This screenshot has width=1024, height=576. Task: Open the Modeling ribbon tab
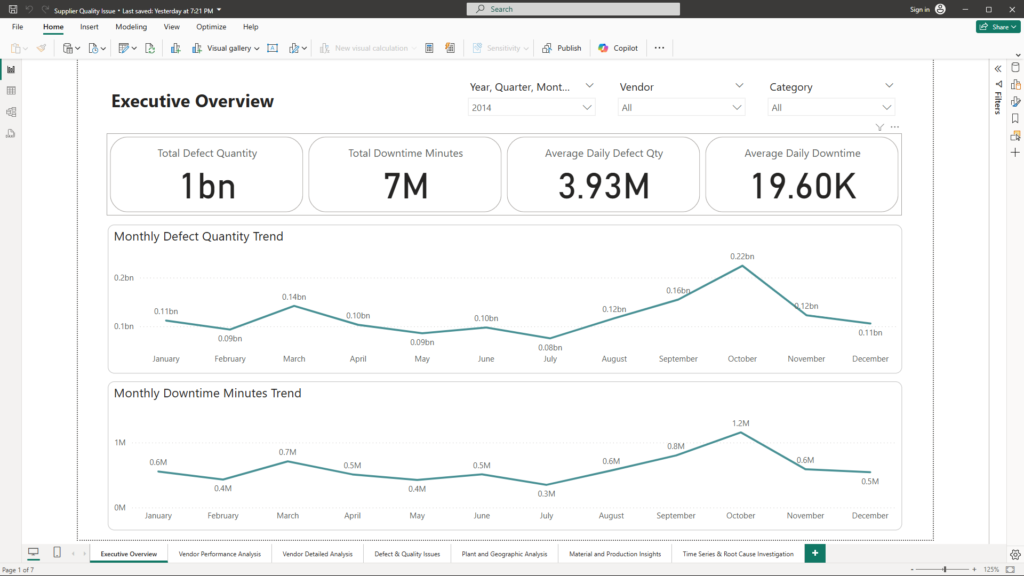tap(131, 27)
